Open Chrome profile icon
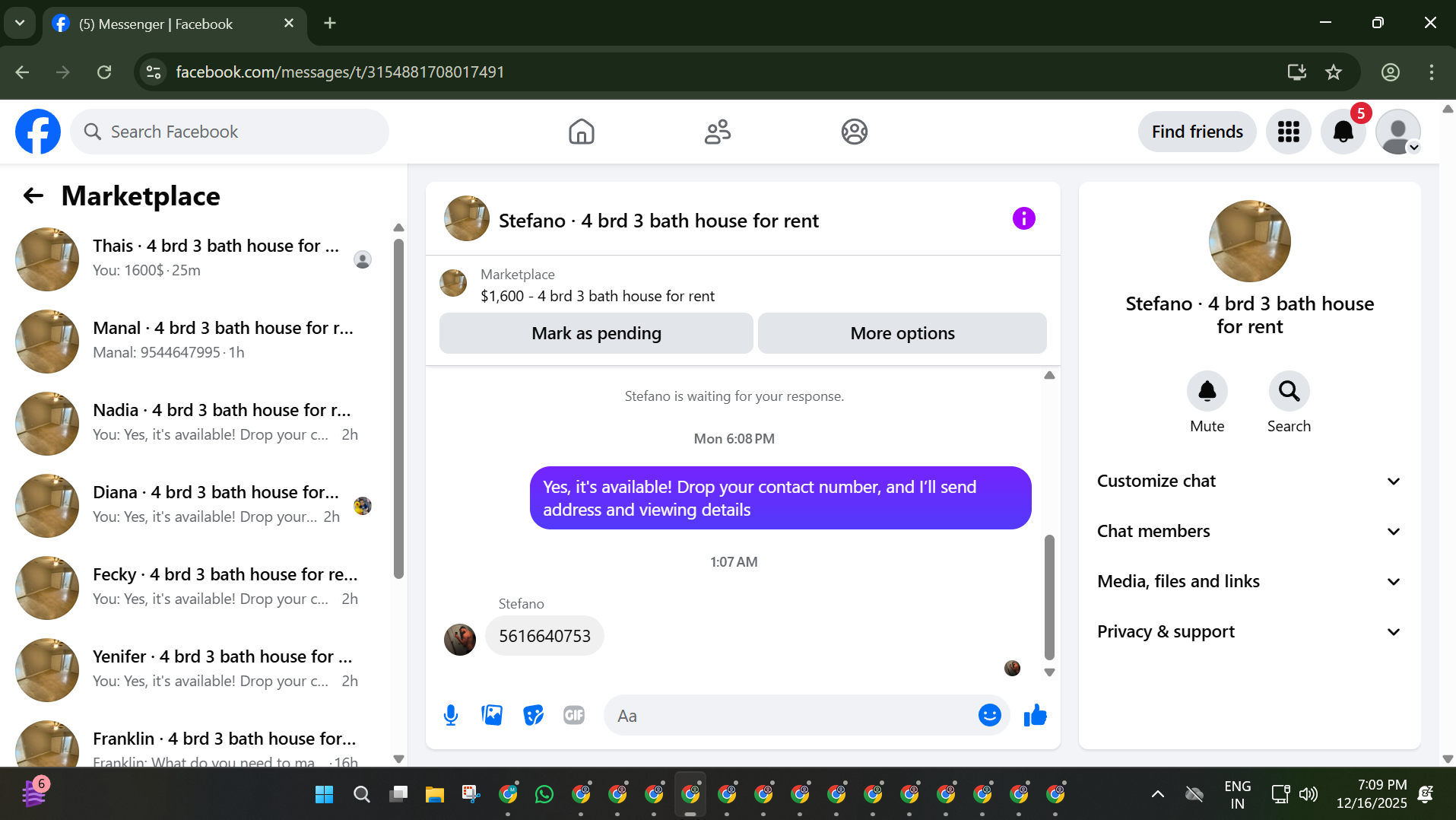The image size is (1456, 820). 1391,72
